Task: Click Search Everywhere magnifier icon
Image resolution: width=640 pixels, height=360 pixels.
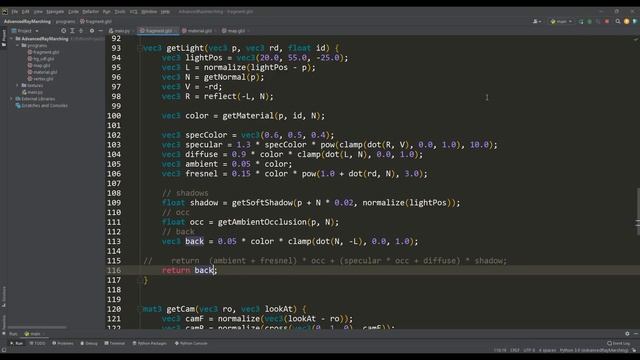Action: (618, 21)
